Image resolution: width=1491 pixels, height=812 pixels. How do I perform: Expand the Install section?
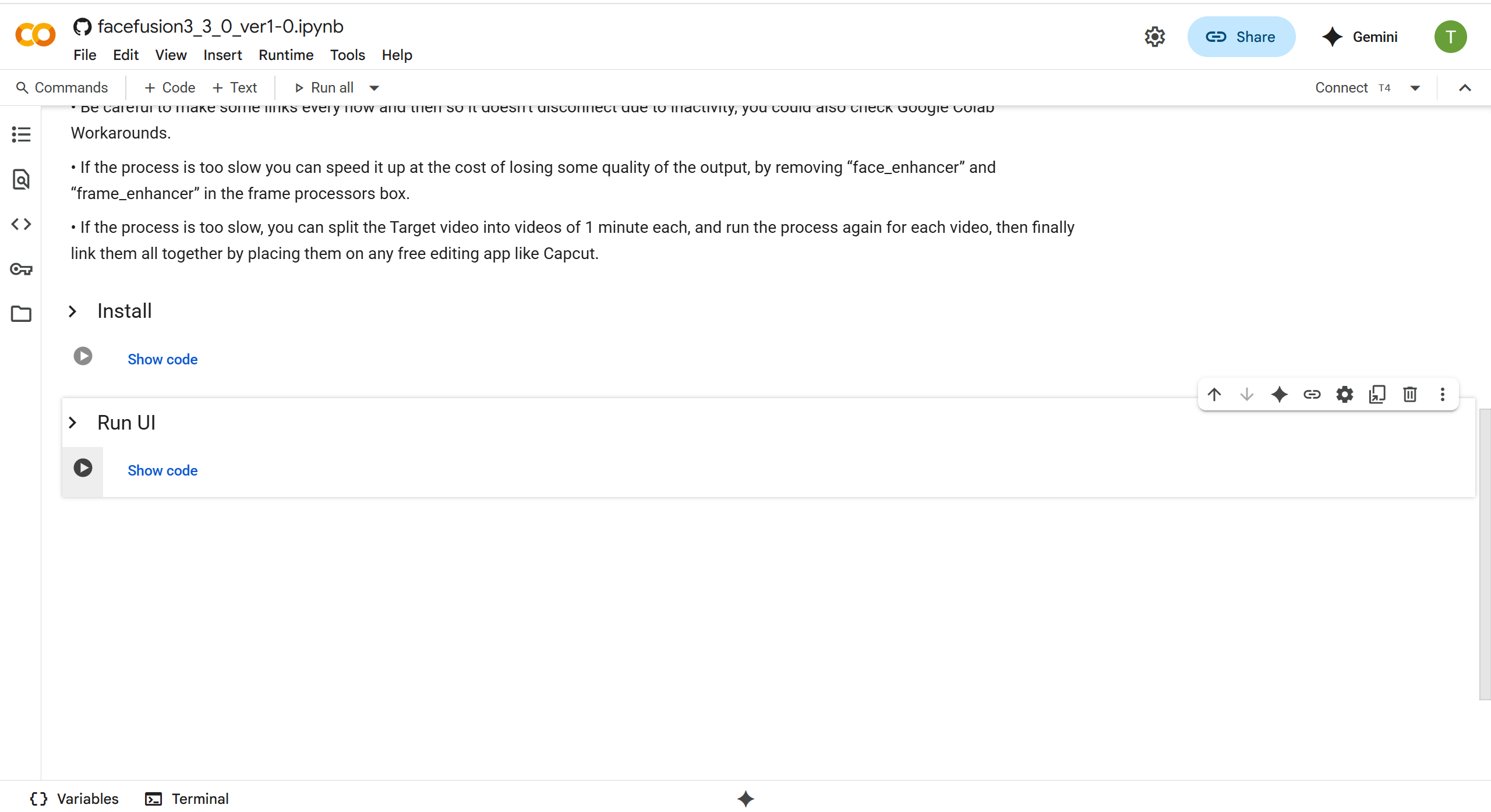73,311
